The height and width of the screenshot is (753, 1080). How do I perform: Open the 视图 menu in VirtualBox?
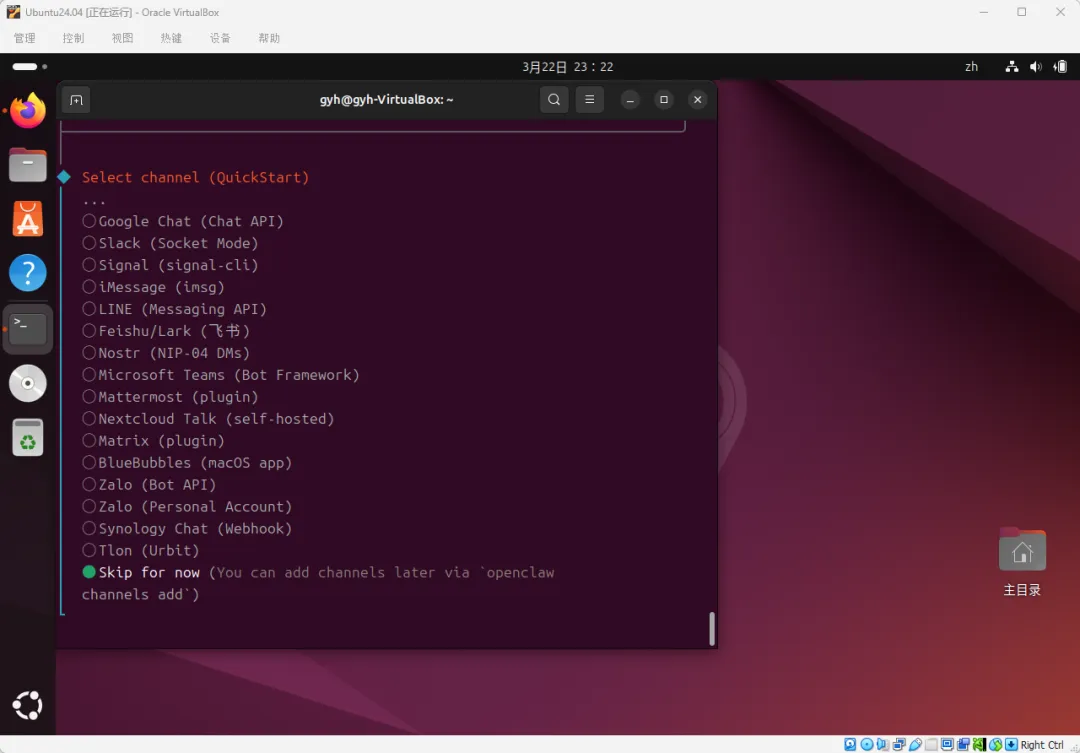123,39
